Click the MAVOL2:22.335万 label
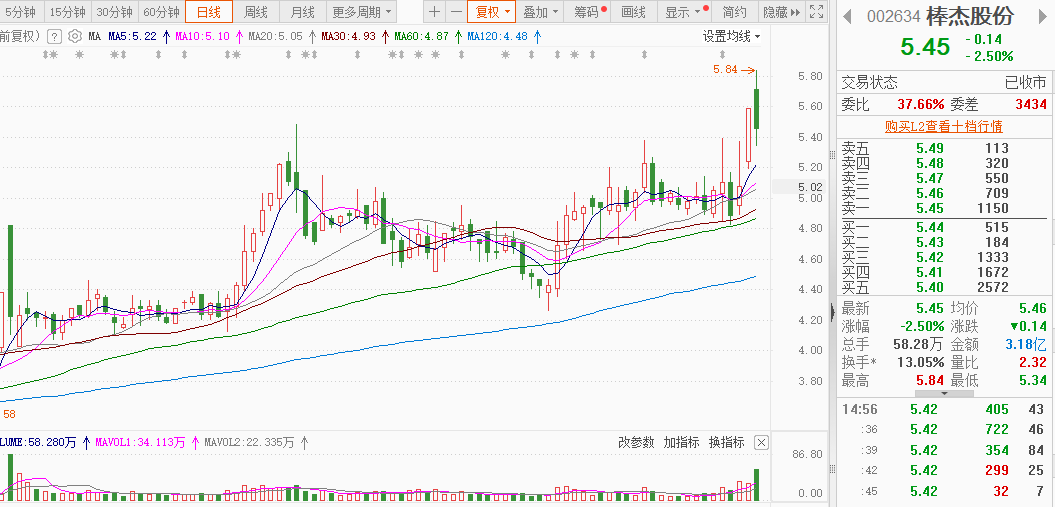 click(x=250, y=442)
